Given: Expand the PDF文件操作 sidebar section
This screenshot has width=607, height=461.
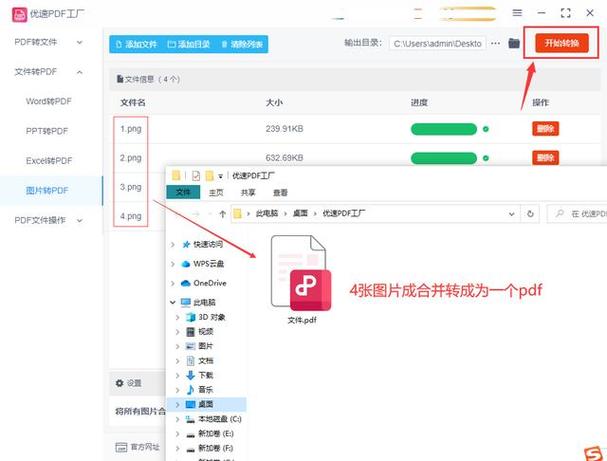Looking at the screenshot, I should (x=79, y=221).
